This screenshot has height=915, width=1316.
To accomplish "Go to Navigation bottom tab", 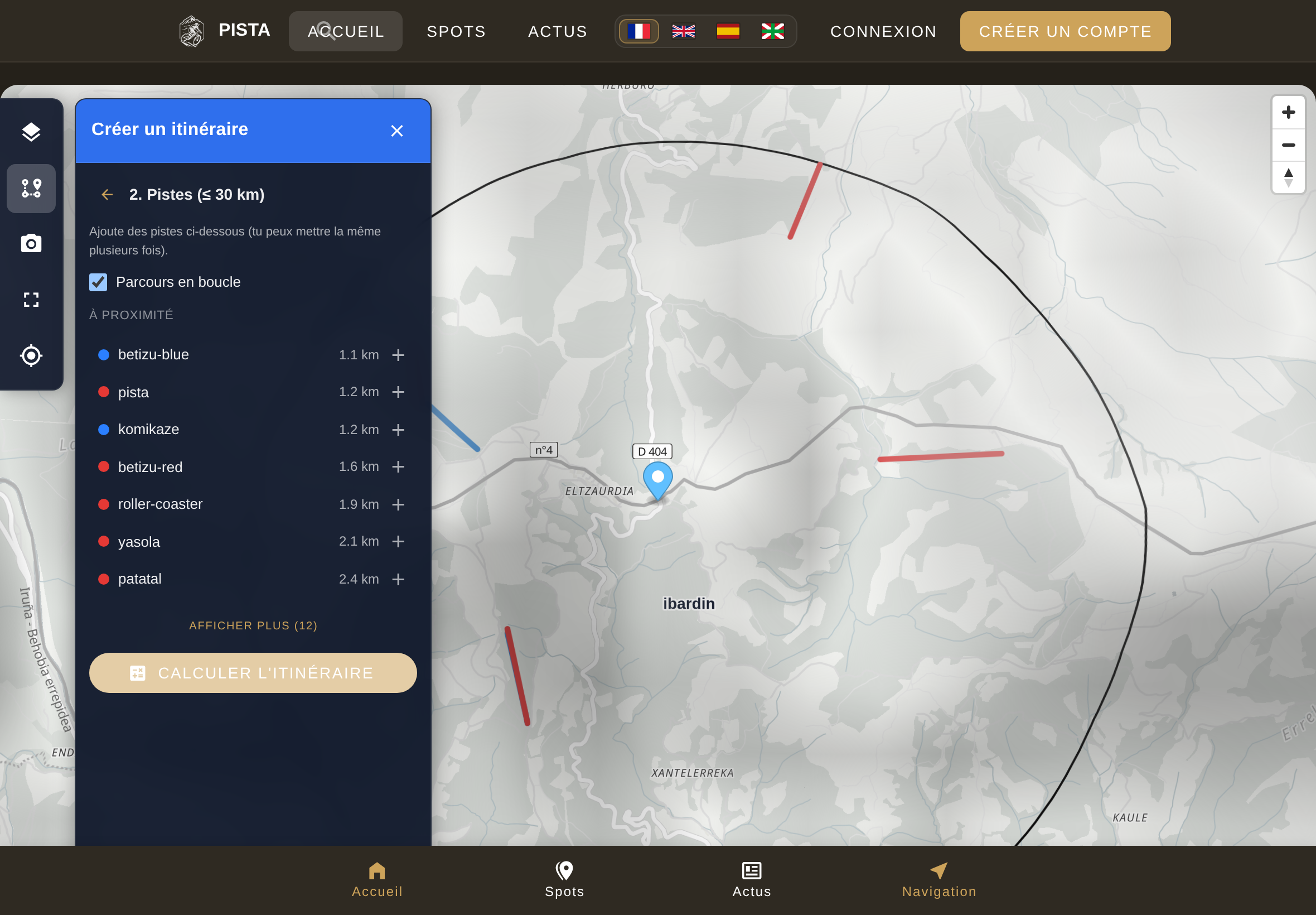I will pos(939,880).
